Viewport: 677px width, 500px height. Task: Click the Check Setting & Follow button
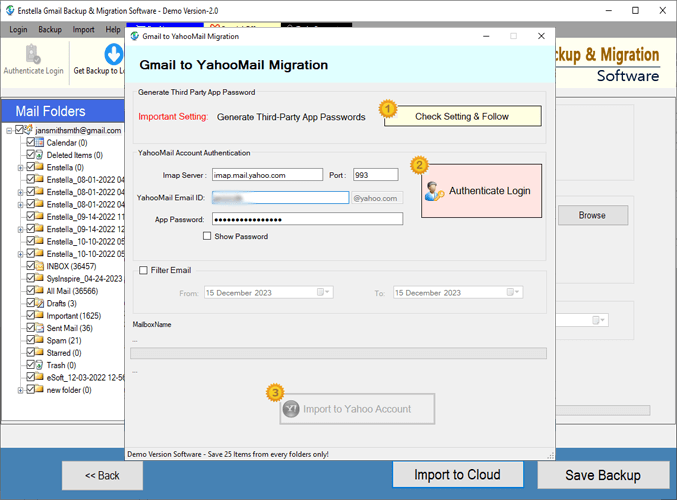click(462, 116)
